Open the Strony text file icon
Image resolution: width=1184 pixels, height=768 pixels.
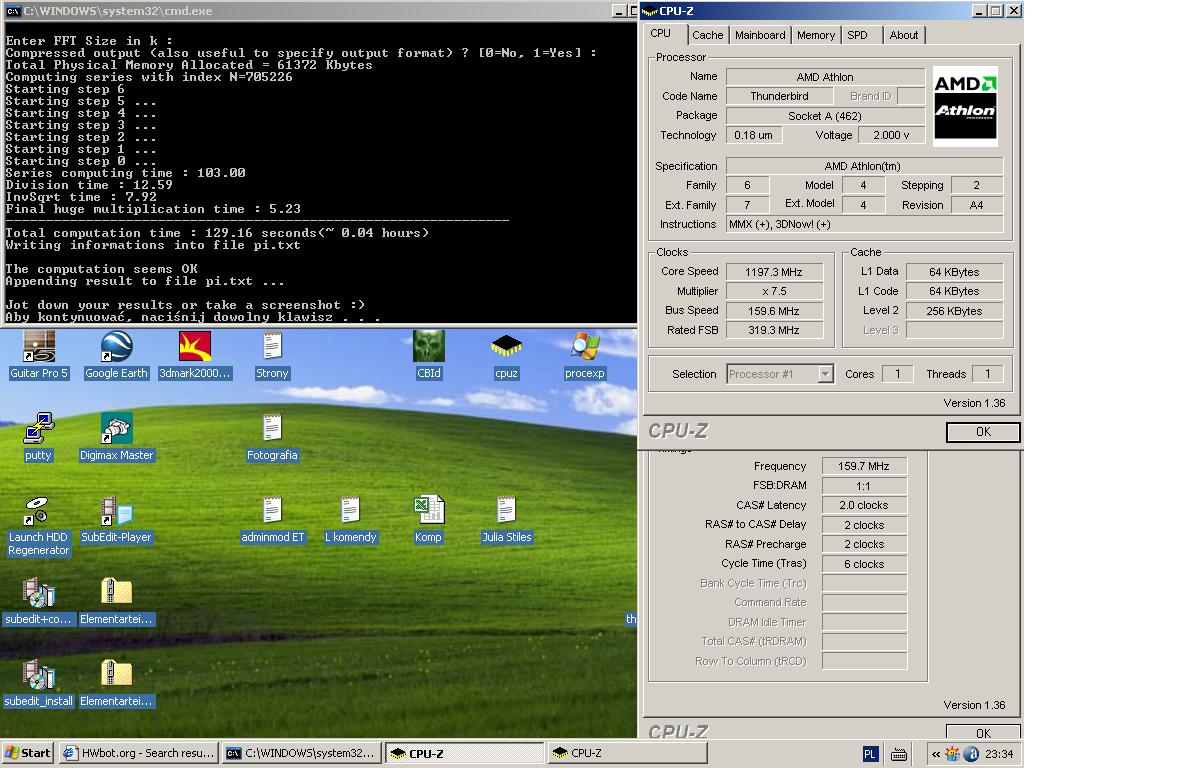(x=272, y=355)
